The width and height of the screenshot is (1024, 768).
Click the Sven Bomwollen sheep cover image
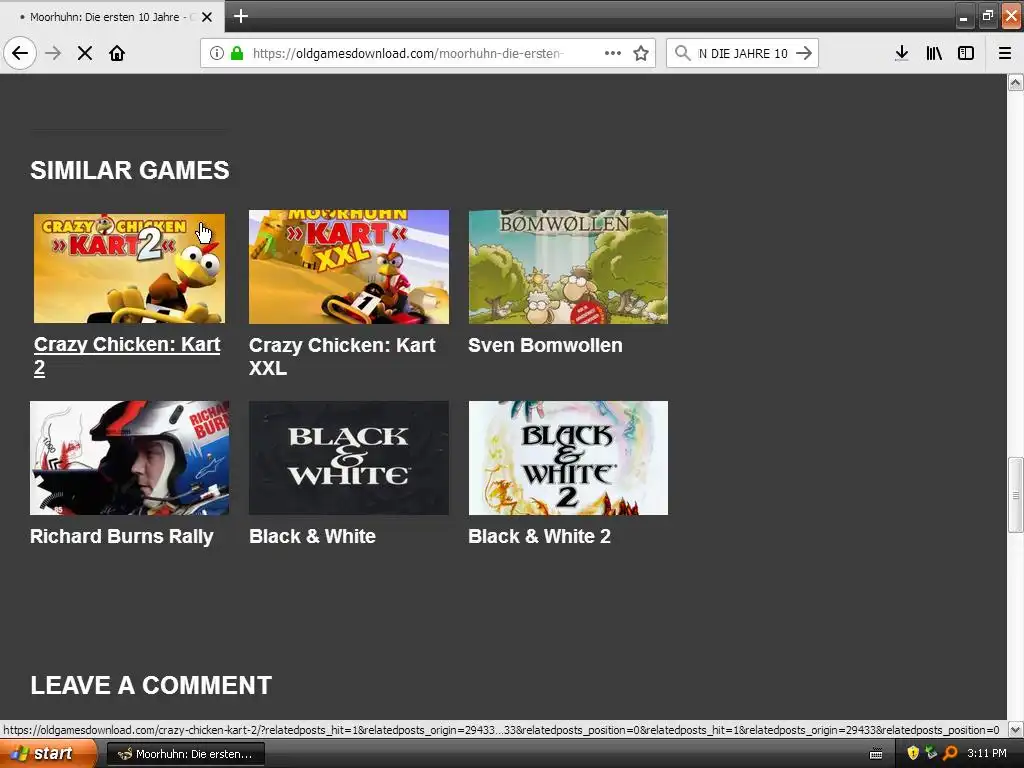pyautogui.click(x=568, y=266)
